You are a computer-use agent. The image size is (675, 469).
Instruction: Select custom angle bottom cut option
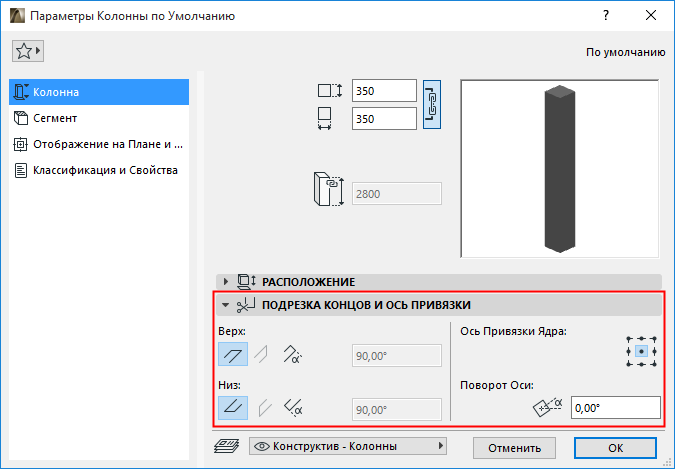click(293, 408)
